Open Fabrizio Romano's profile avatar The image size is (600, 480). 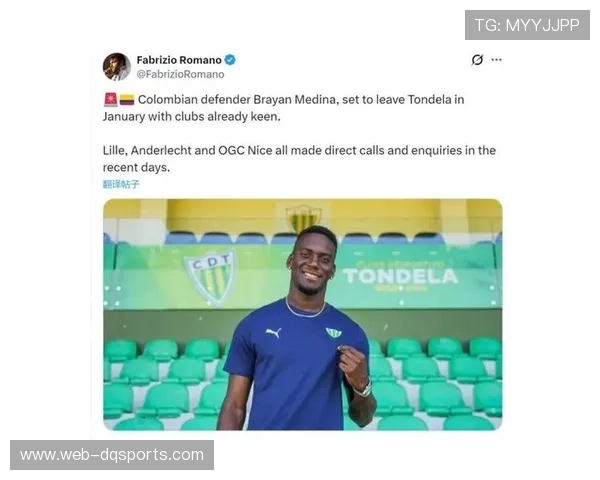point(117,67)
